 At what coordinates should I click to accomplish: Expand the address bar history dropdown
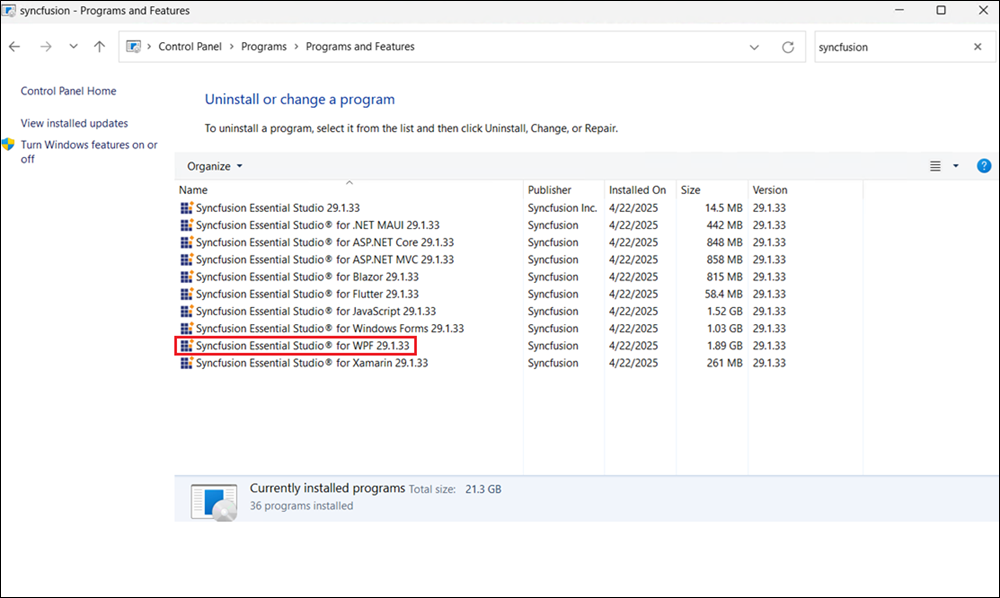pyautogui.click(x=754, y=47)
